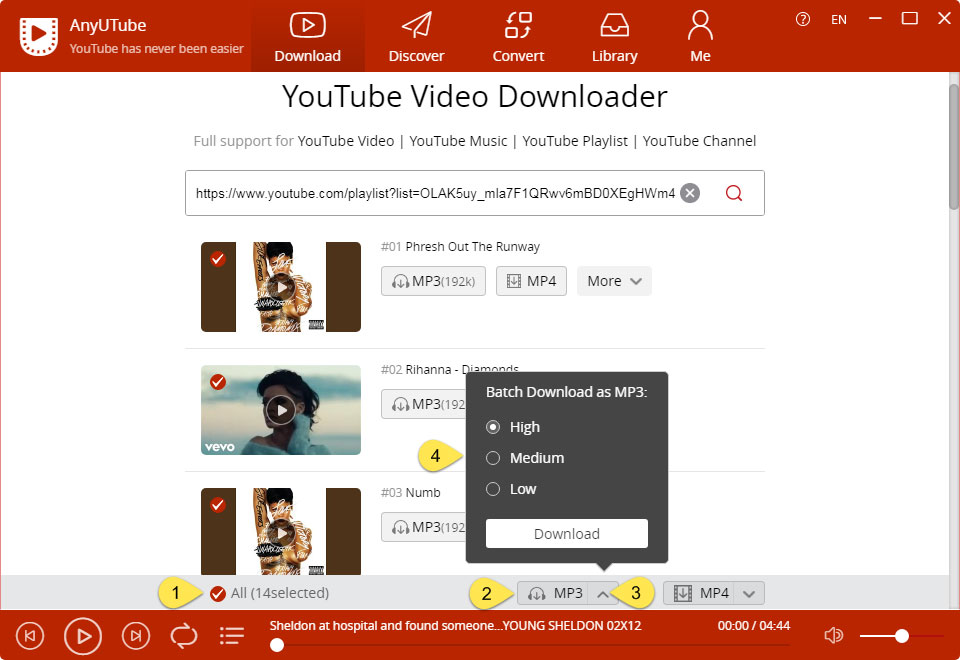The height and width of the screenshot is (660, 960).
Task: Toggle the All (14selected) checkbox
Action: pyautogui.click(x=217, y=593)
